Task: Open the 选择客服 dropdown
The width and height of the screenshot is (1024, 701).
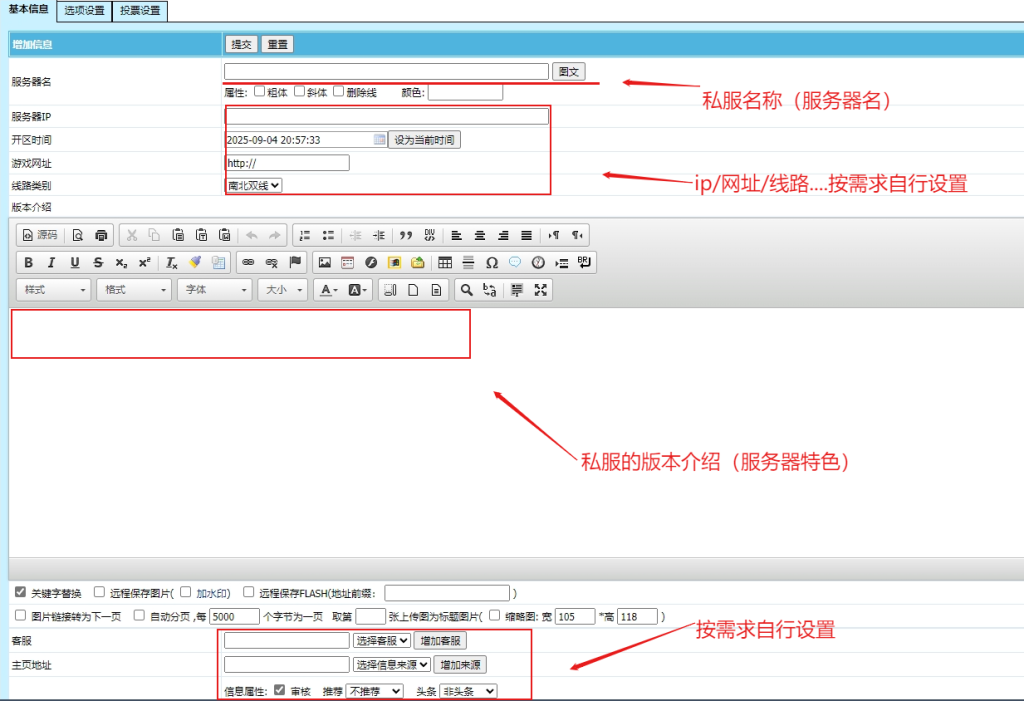Action: point(382,640)
